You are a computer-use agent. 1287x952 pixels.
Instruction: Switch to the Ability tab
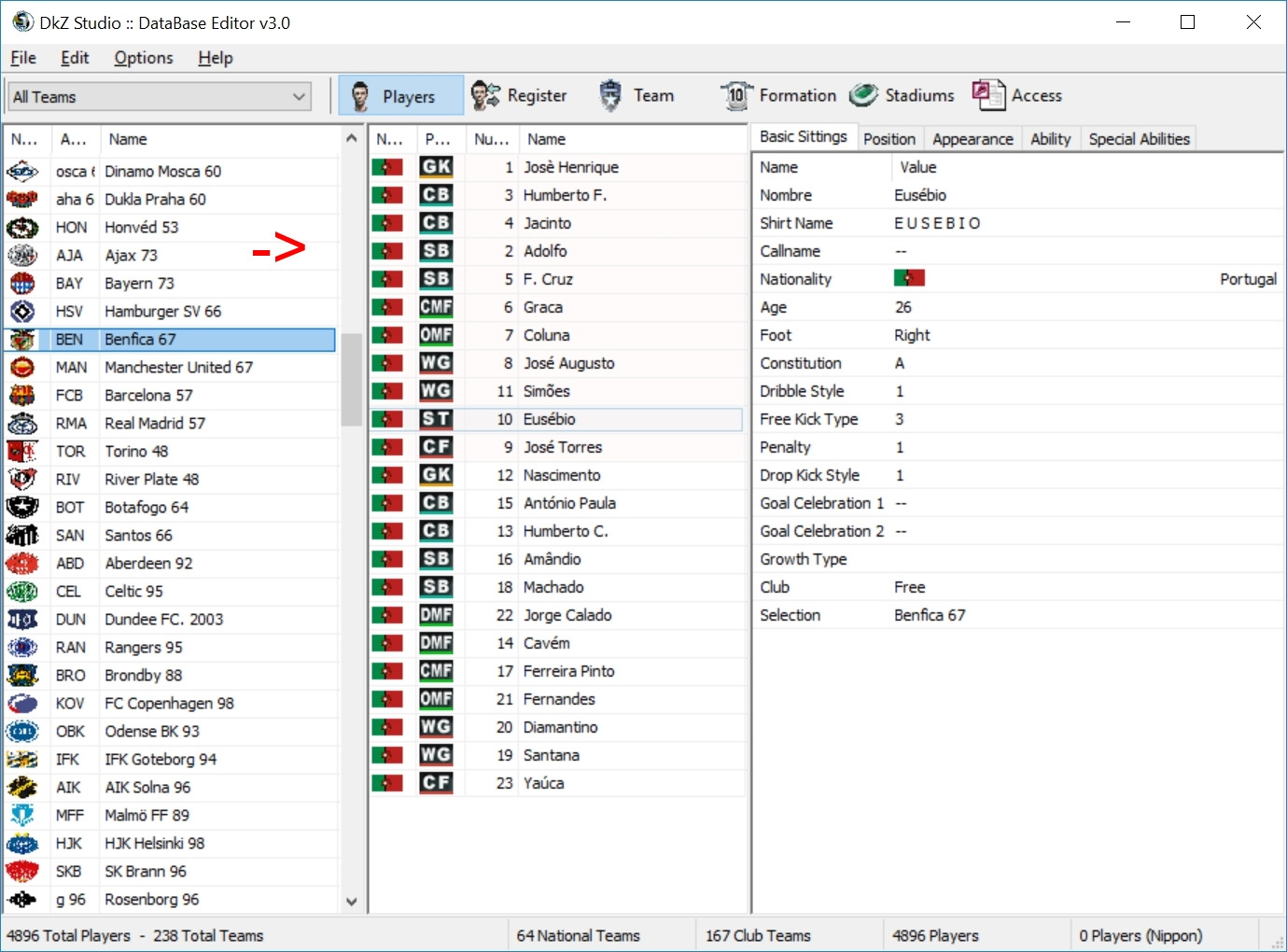tap(1051, 139)
